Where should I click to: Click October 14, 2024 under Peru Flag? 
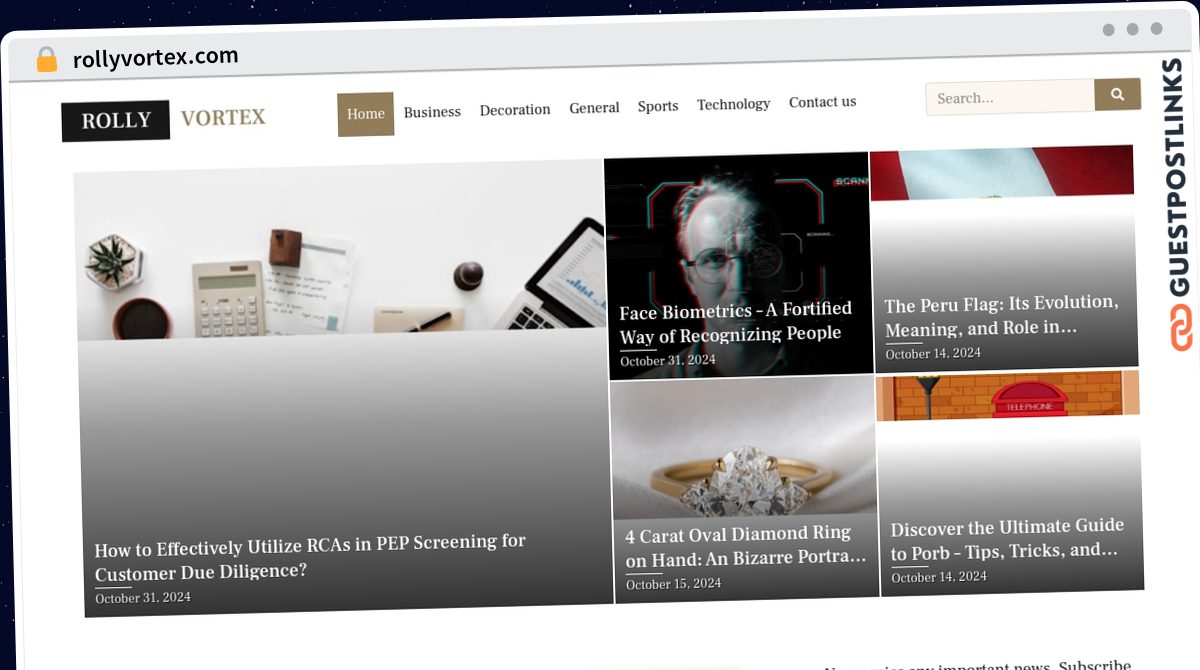[x=933, y=354]
